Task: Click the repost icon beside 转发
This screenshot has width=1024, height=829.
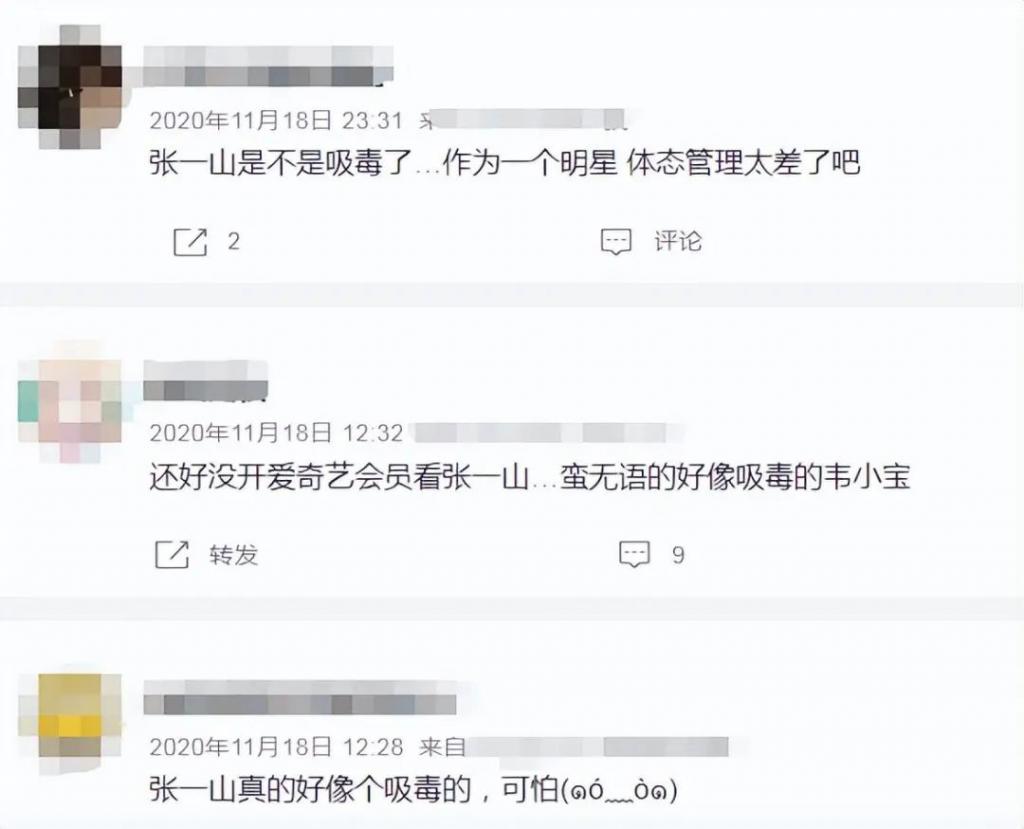Action: (x=172, y=555)
